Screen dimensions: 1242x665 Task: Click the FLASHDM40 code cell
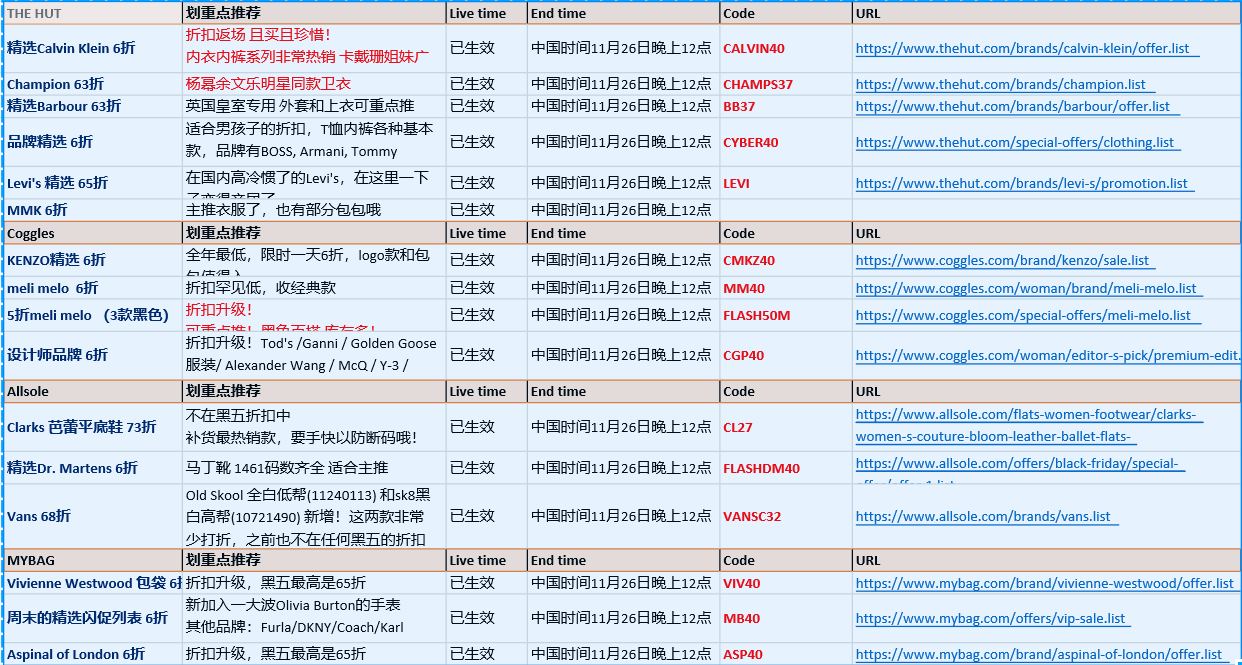pyautogui.click(x=786, y=468)
